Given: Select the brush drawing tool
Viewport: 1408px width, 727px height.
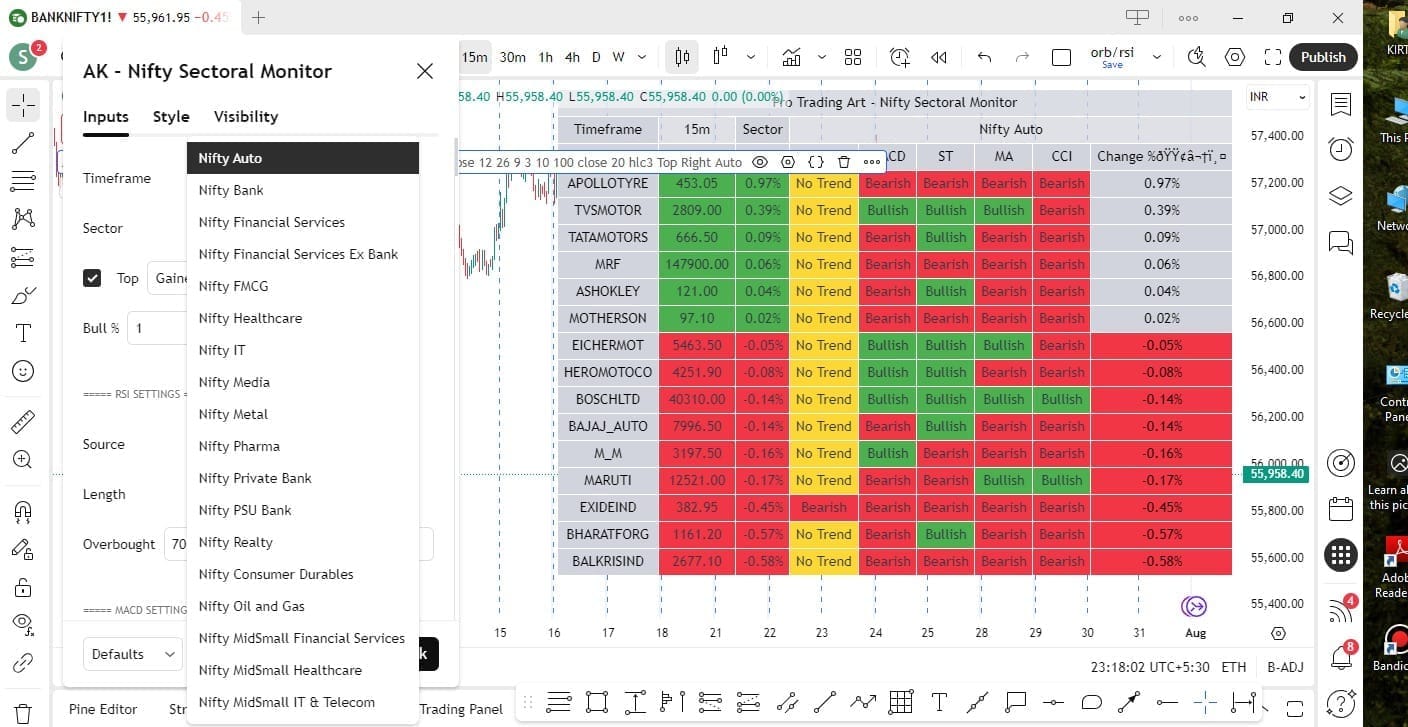Looking at the screenshot, I should pos(23,295).
